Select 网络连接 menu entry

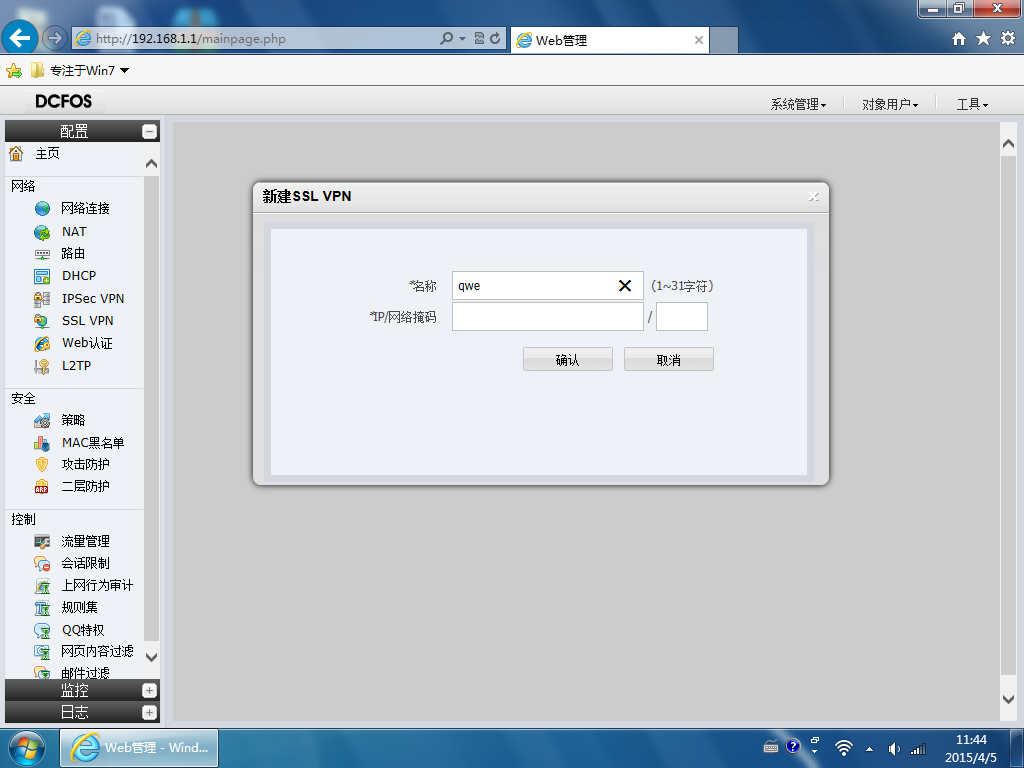click(x=86, y=208)
